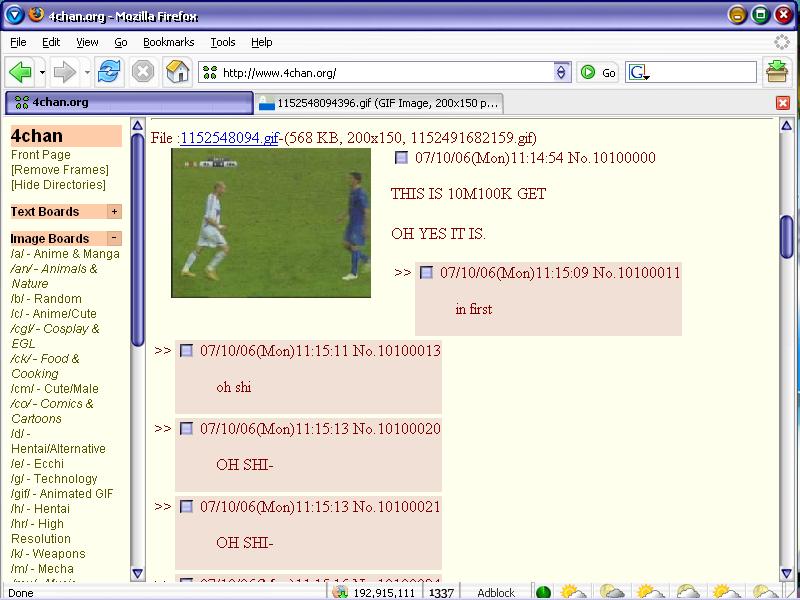Open the Home page icon

coord(178,72)
